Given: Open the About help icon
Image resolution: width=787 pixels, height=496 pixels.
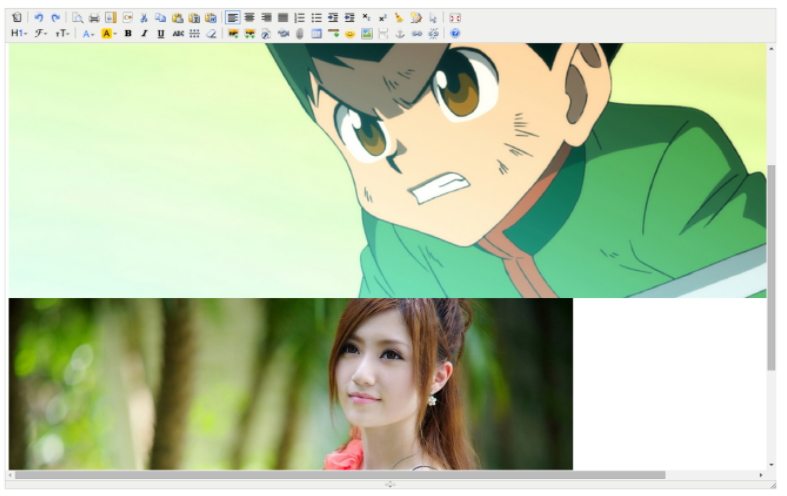Looking at the screenshot, I should point(455,34).
